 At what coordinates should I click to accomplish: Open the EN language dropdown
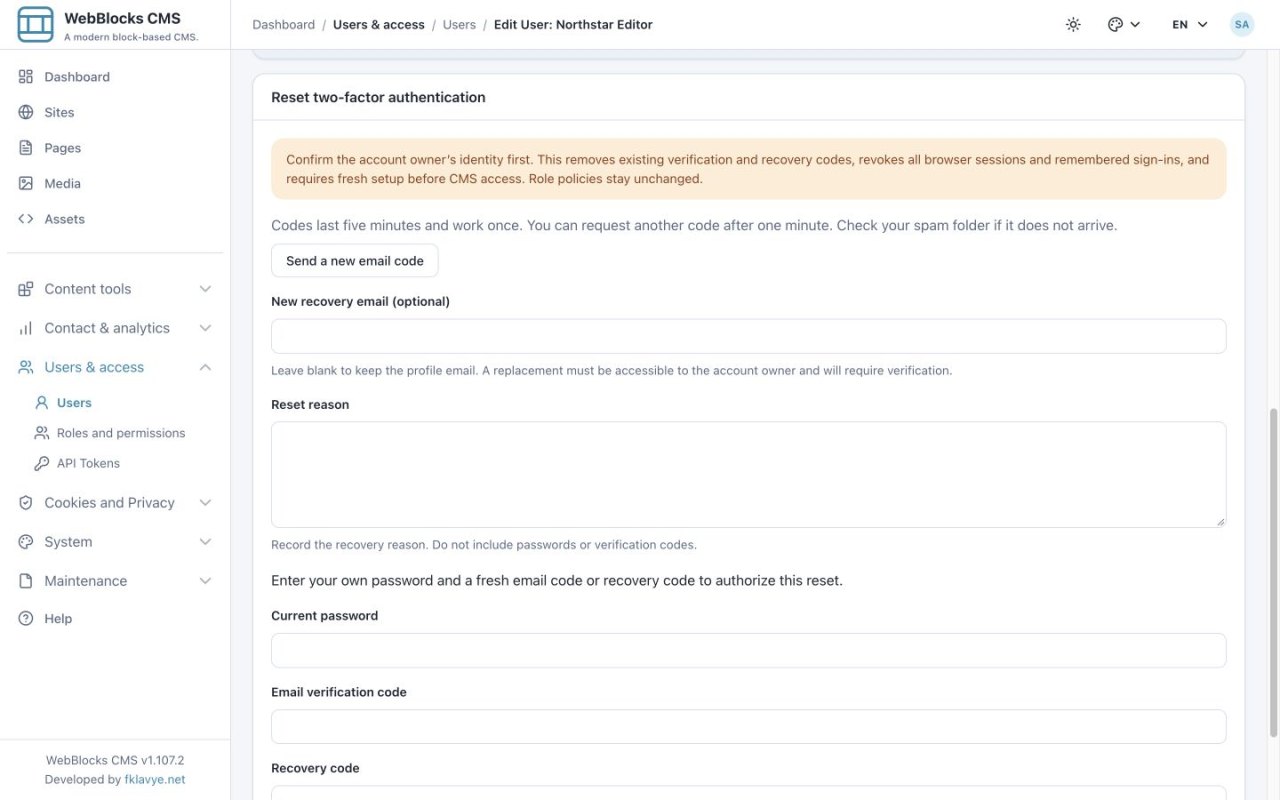click(1190, 25)
